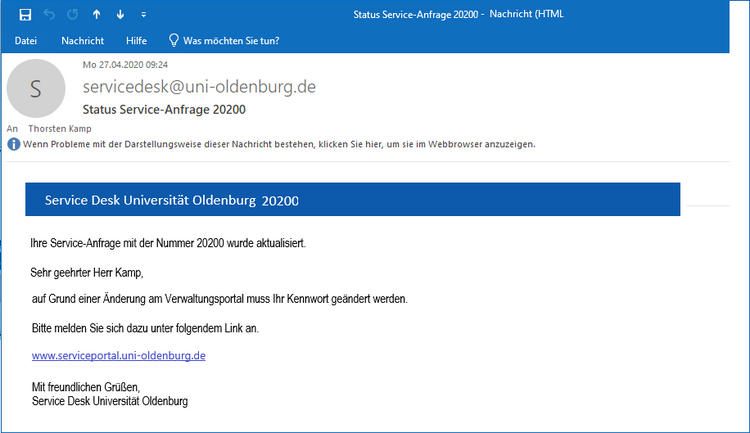The image size is (750, 433).
Task: Click the Redo arrow icon
Action: (x=73, y=14)
